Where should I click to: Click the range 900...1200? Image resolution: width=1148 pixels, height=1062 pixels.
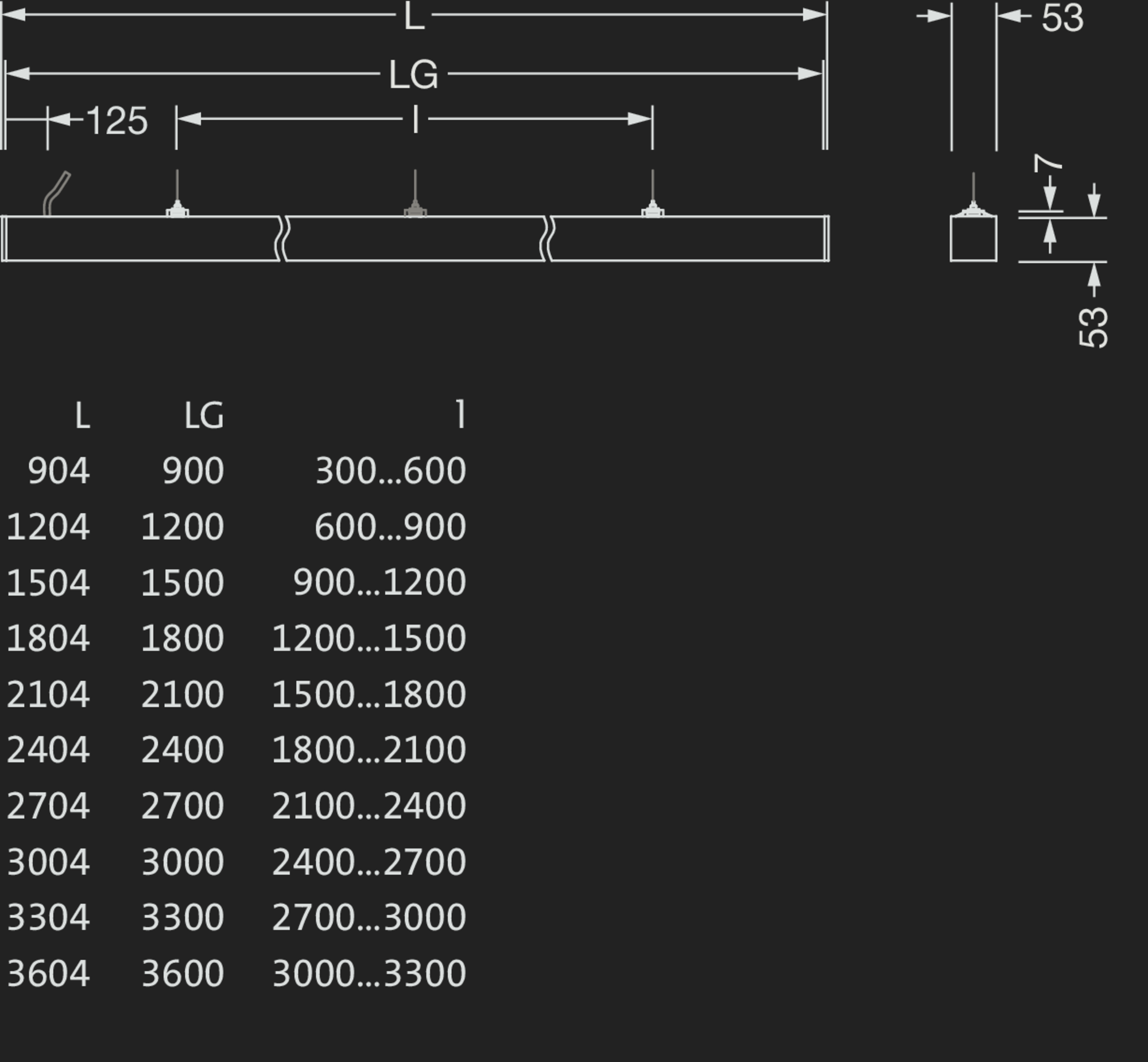pyautogui.click(x=380, y=582)
